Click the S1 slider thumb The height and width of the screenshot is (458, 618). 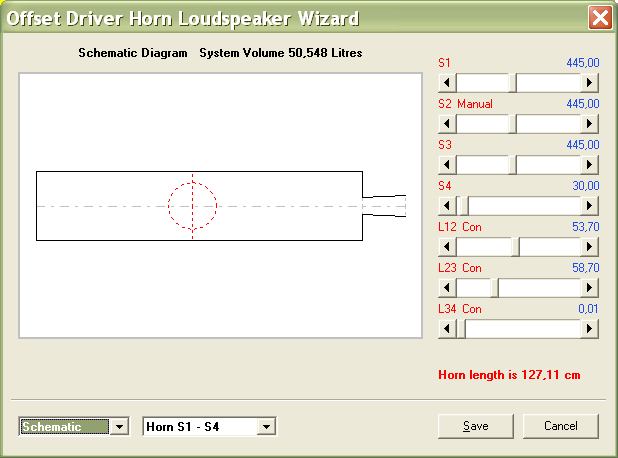click(x=512, y=83)
